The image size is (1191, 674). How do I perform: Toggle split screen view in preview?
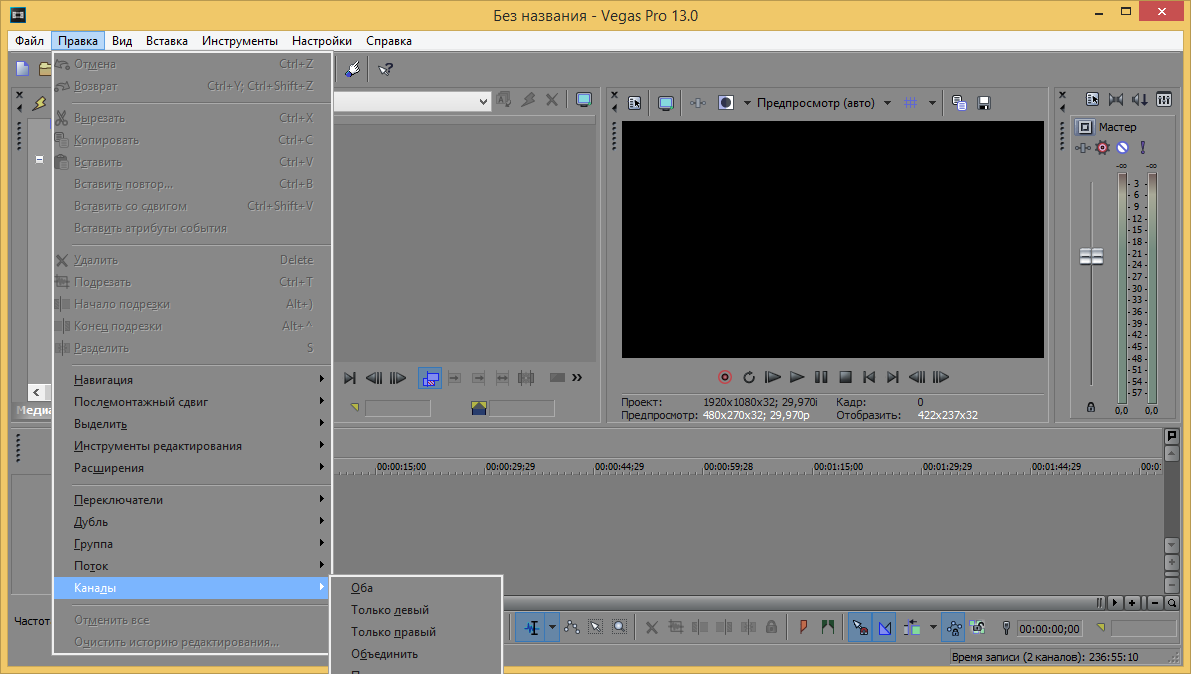coord(726,102)
